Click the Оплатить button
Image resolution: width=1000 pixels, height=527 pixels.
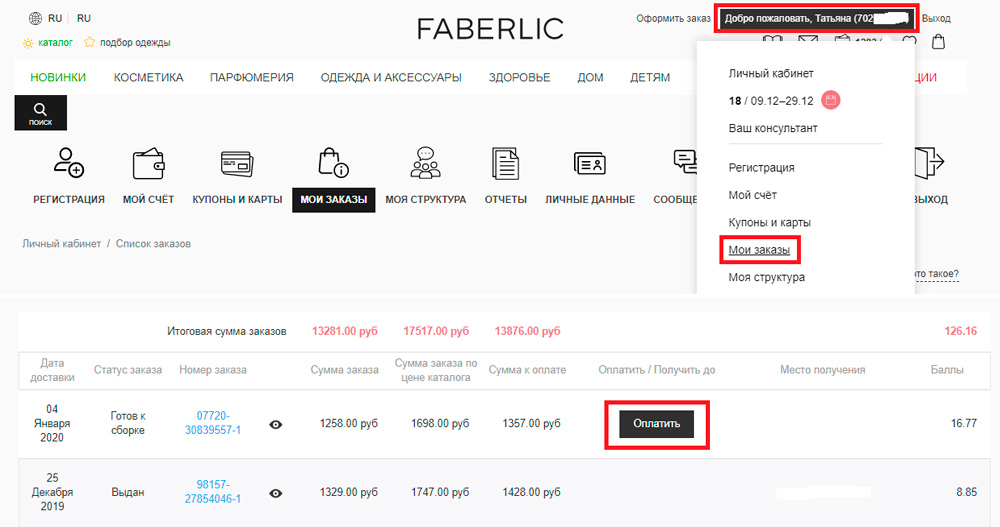[656, 424]
